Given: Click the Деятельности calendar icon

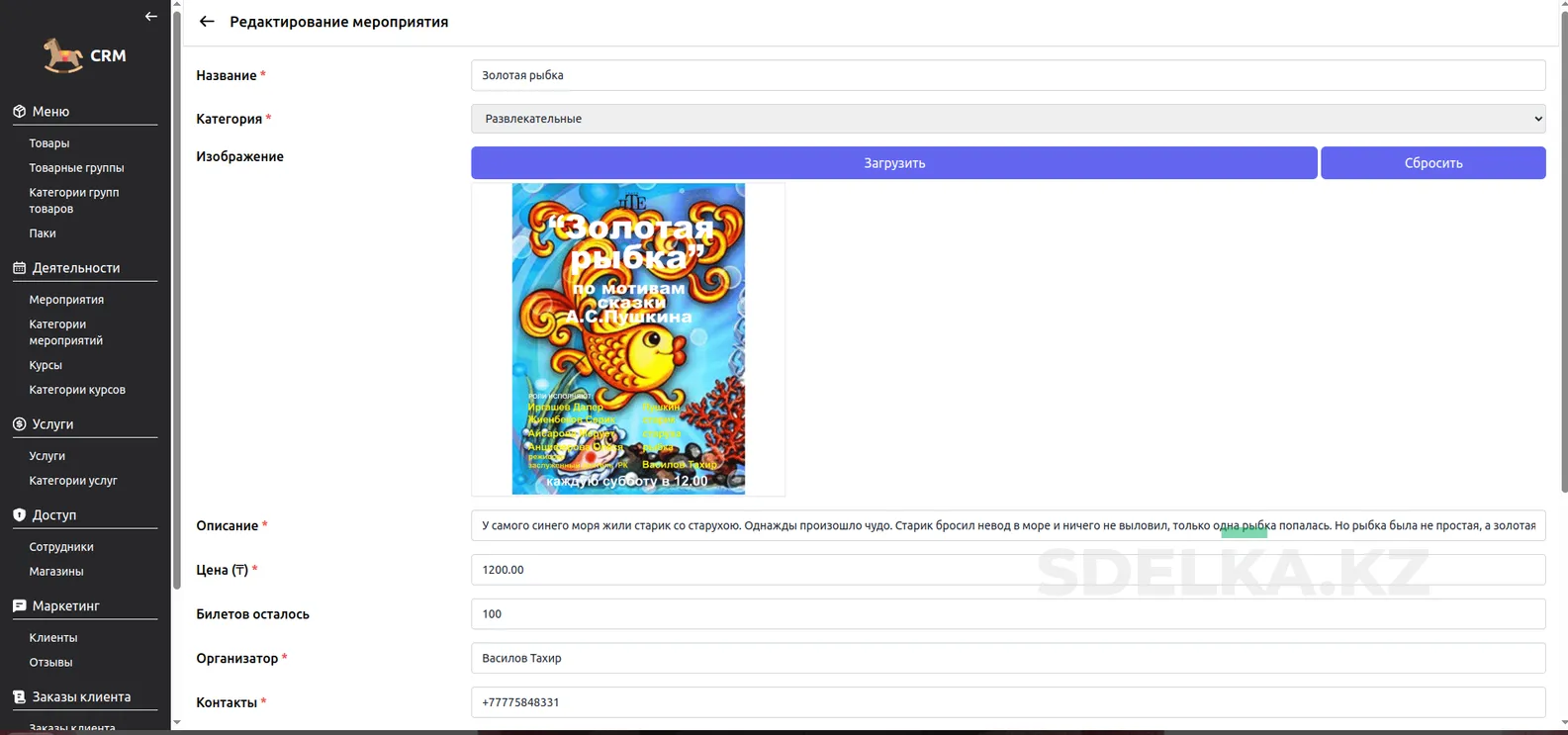Looking at the screenshot, I should click(19, 268).
